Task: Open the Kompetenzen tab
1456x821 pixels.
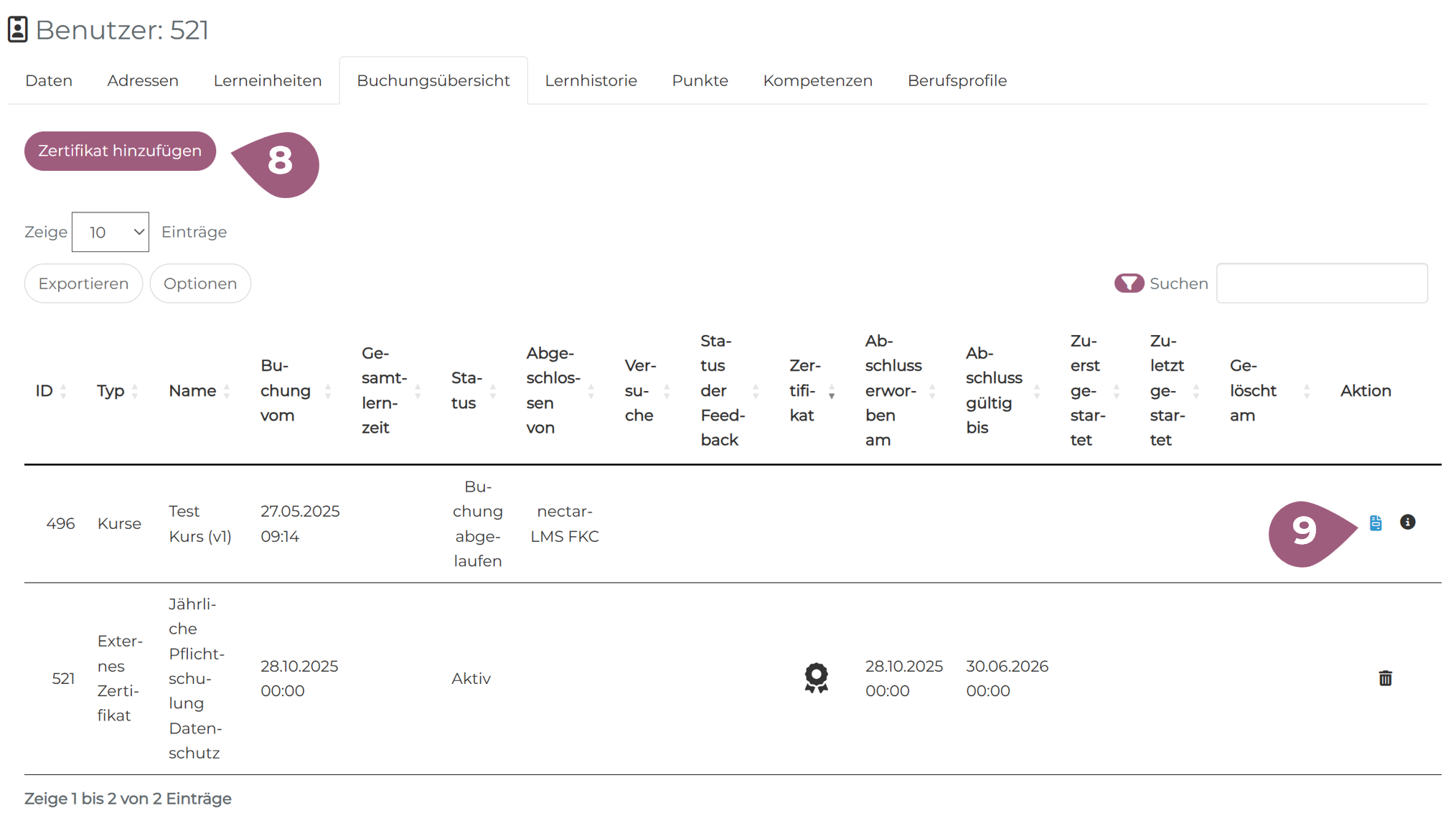Action: point(817,80)
